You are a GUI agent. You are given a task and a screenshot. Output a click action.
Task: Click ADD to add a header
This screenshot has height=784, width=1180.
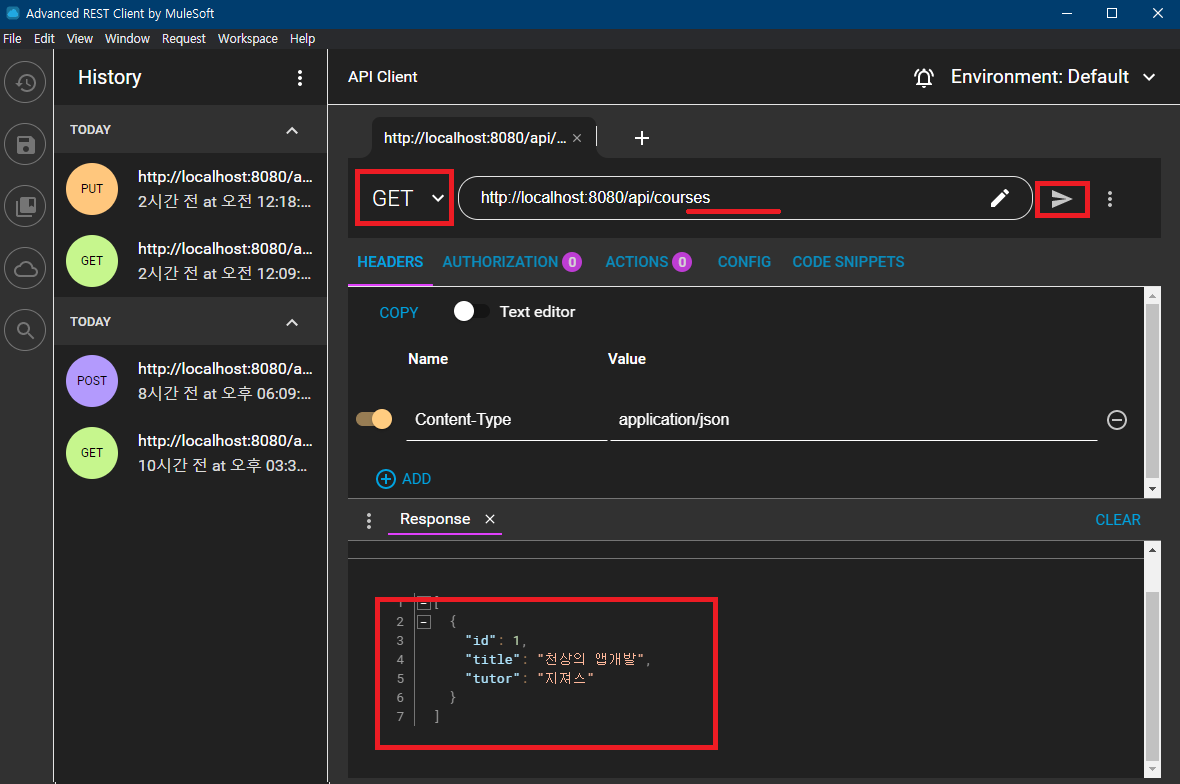pos(403,479)
